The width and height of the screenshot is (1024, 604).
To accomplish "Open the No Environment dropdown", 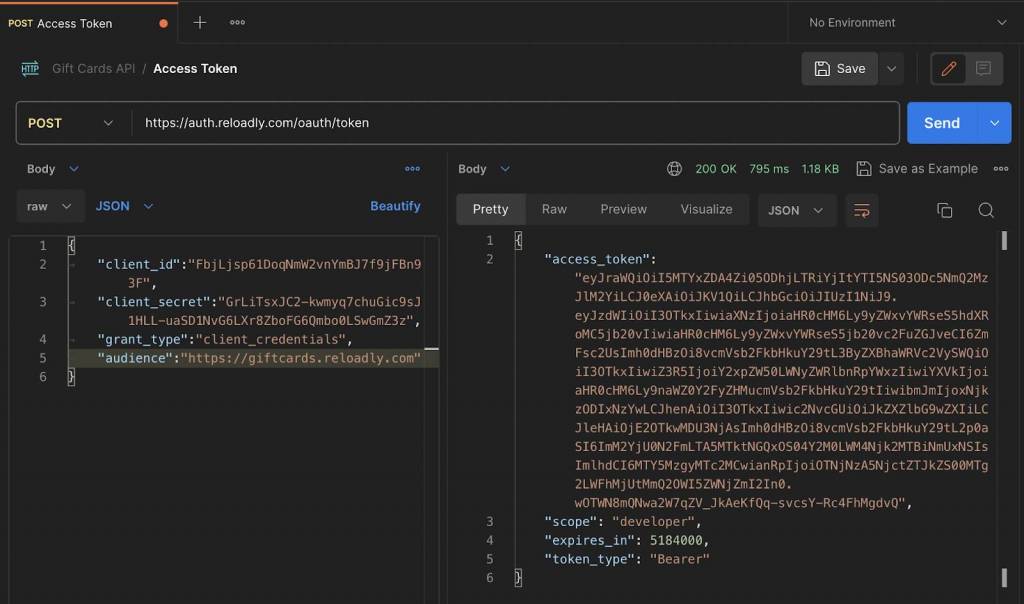I will click(x=907, y=22).
